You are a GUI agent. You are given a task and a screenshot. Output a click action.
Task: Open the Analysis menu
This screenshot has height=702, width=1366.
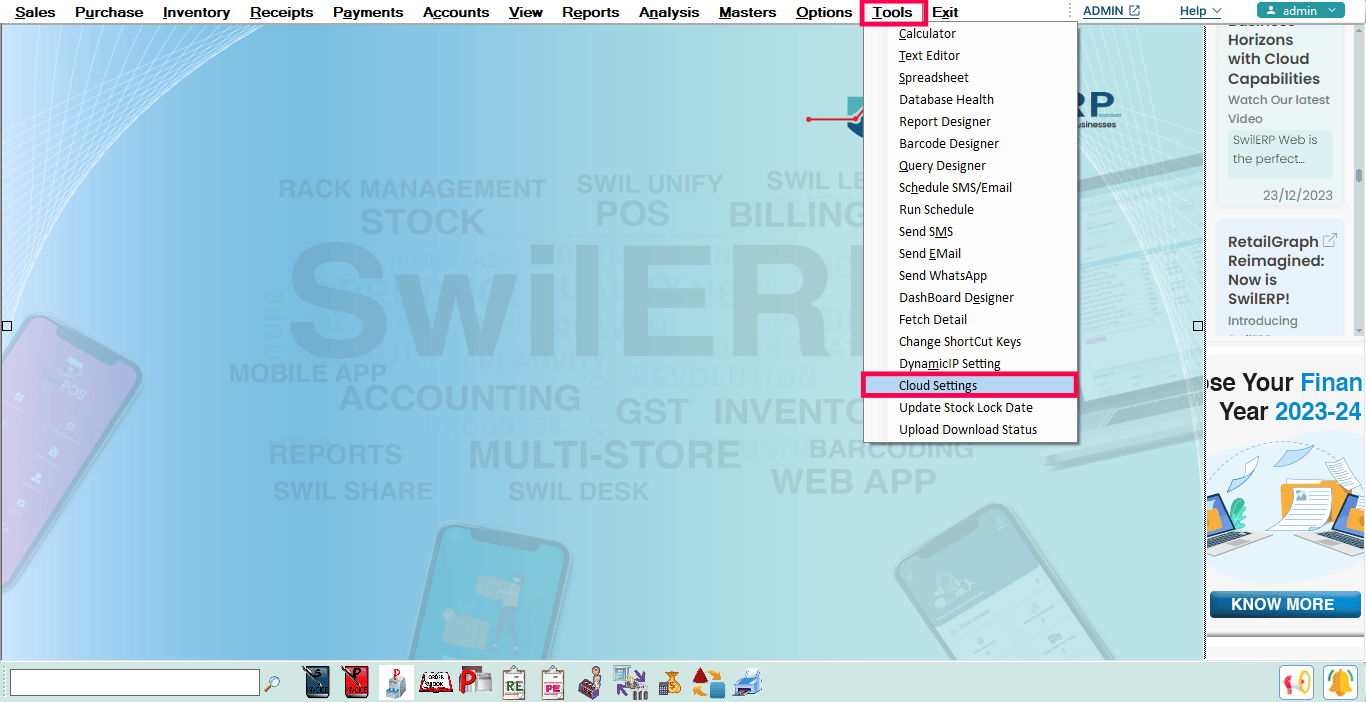coord(669,12)
